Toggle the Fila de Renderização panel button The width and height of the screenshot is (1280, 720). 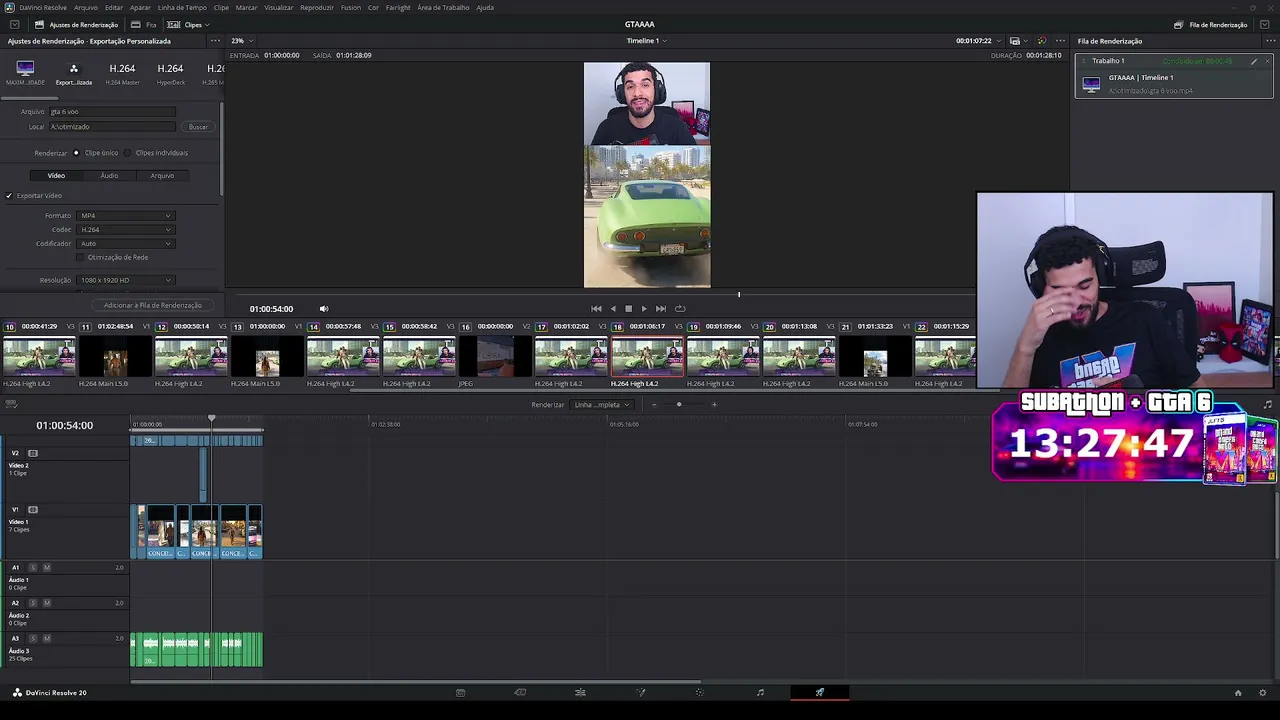[x=1211, y=24]
